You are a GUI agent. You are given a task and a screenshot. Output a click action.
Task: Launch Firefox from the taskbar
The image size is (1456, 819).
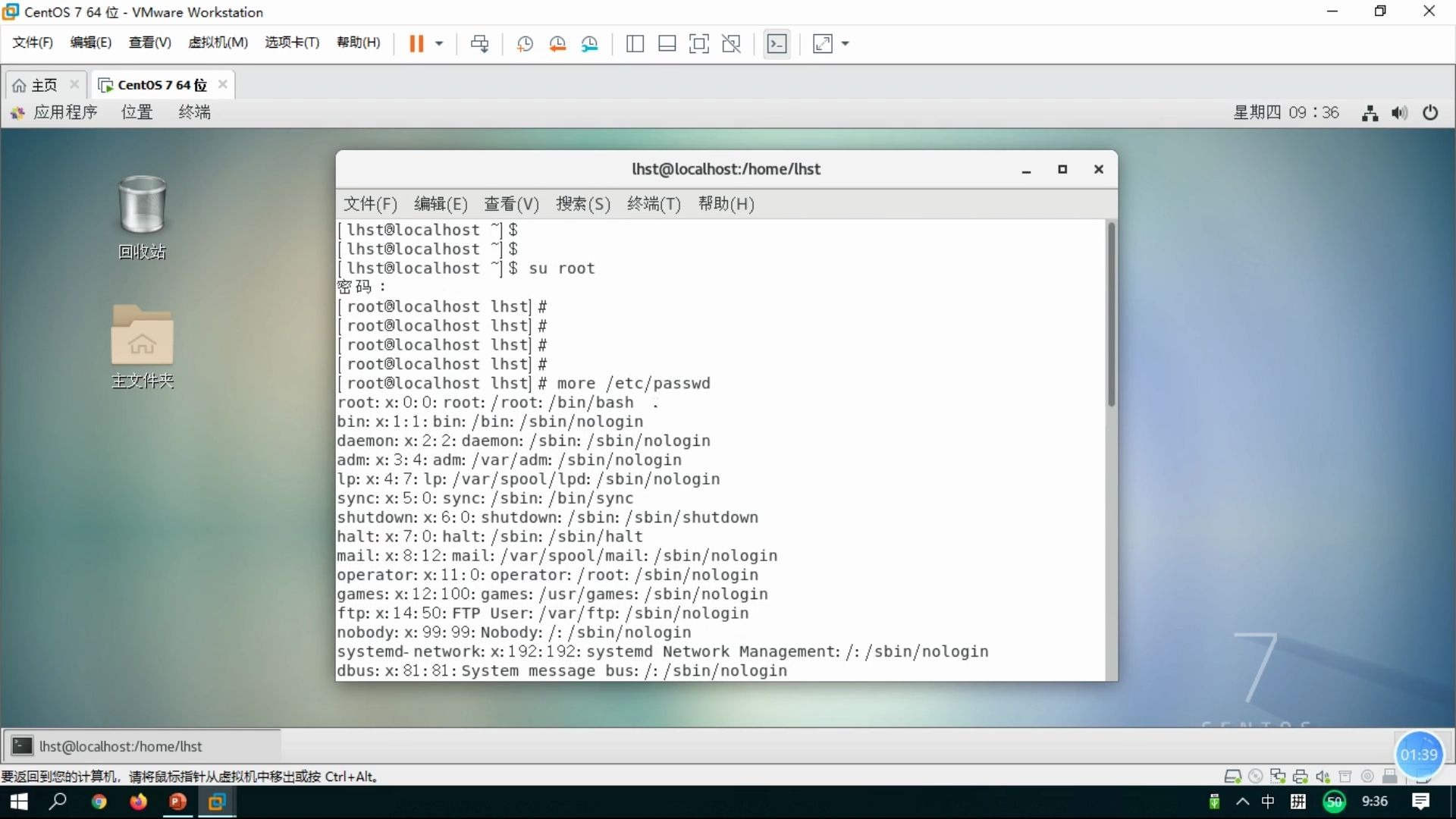(138, 802)
